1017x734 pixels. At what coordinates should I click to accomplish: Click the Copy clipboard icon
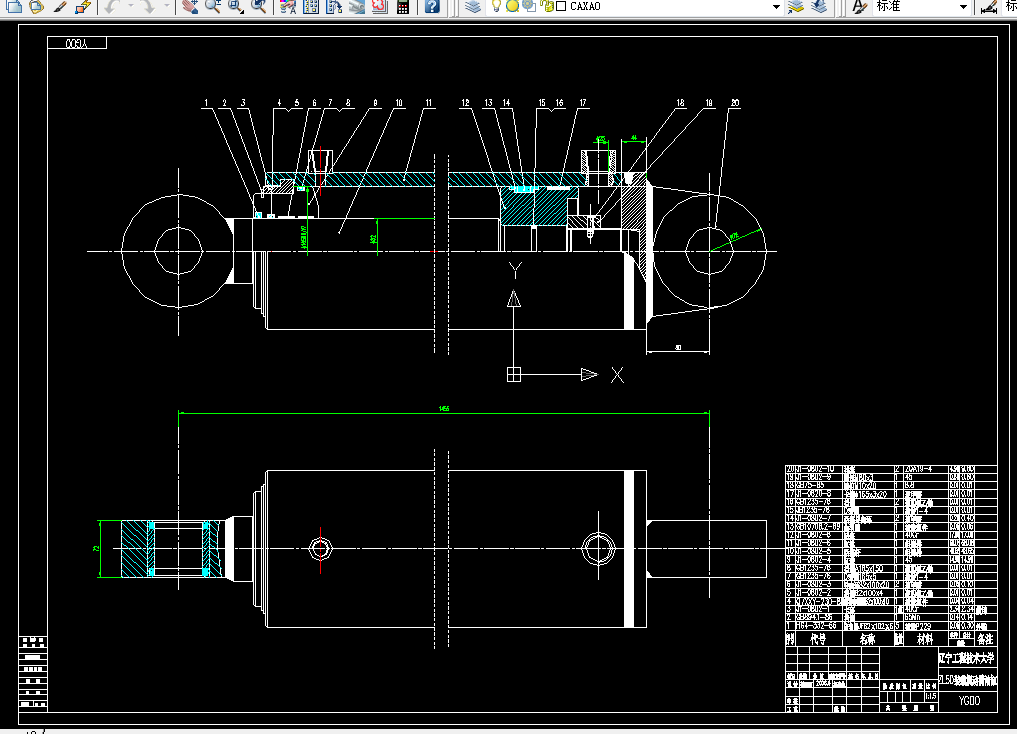(13, 6)
